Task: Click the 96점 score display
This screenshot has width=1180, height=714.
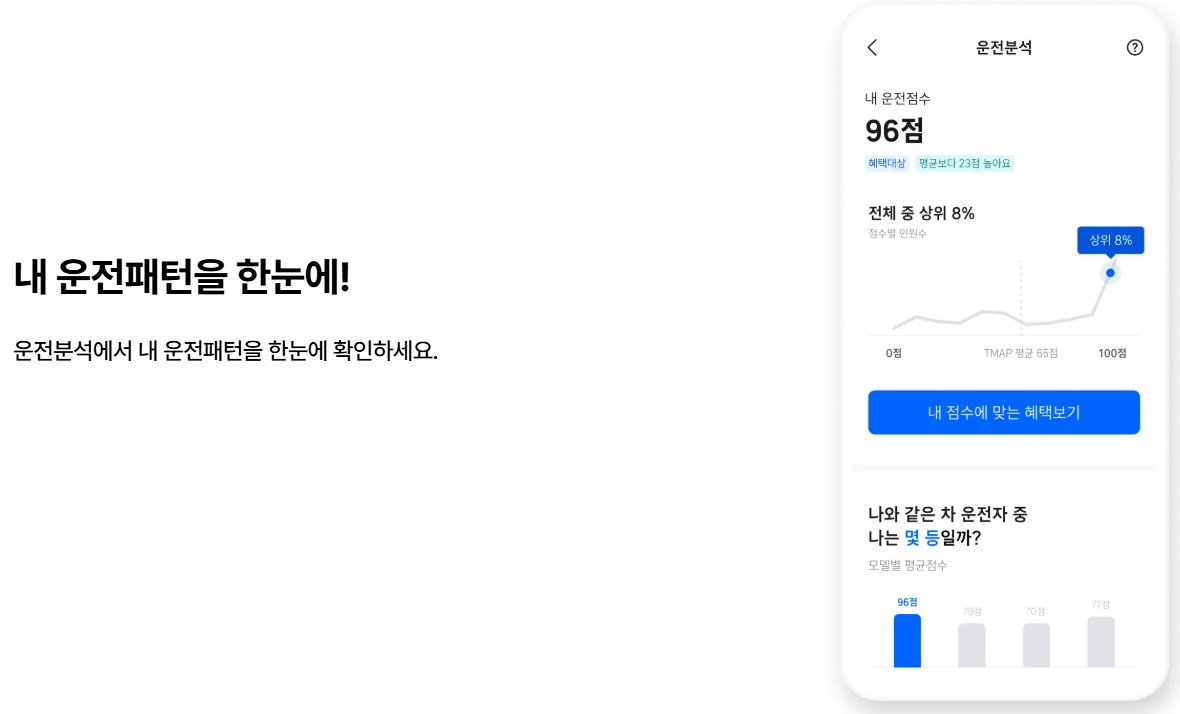Action: (x=893, y=131)
